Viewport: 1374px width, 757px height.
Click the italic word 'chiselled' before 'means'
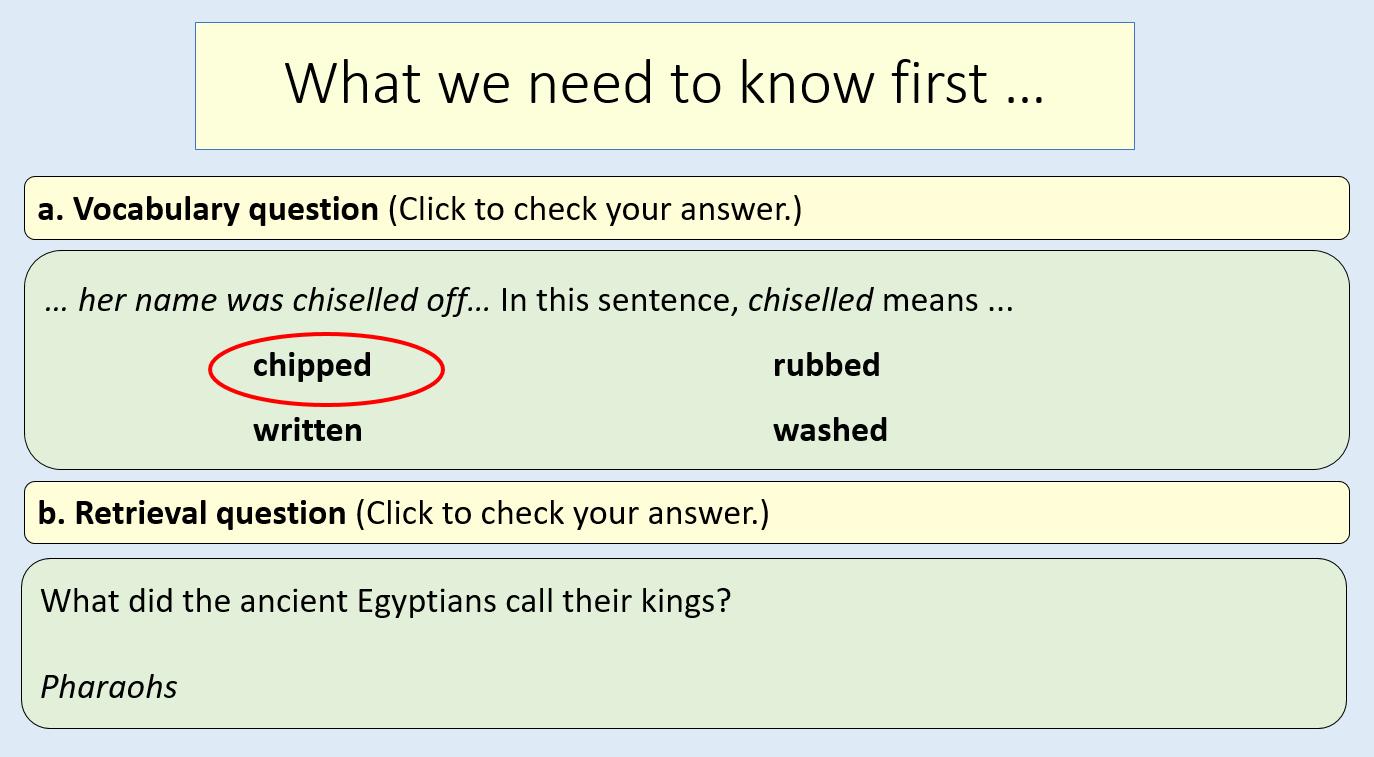coord(810,299)
